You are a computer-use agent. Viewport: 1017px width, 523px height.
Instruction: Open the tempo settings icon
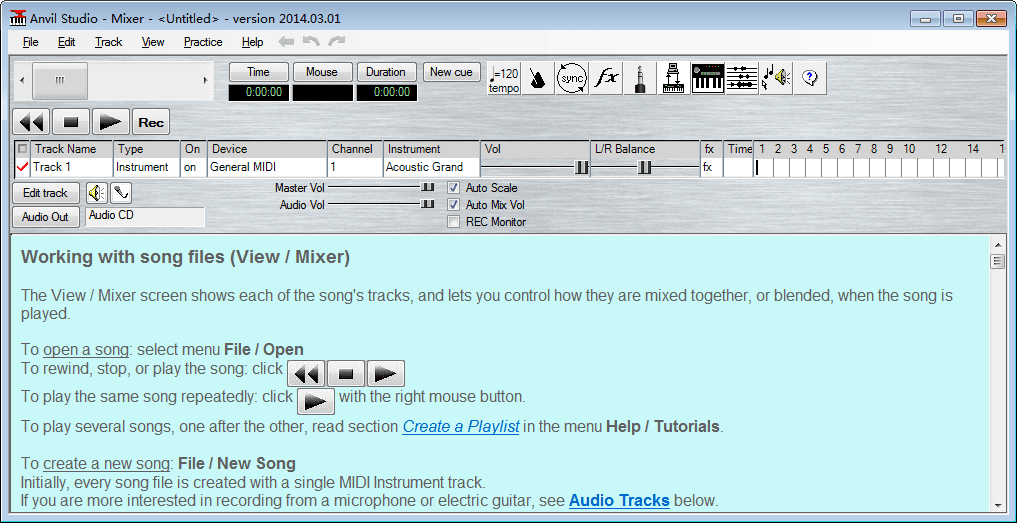[504, 79]
